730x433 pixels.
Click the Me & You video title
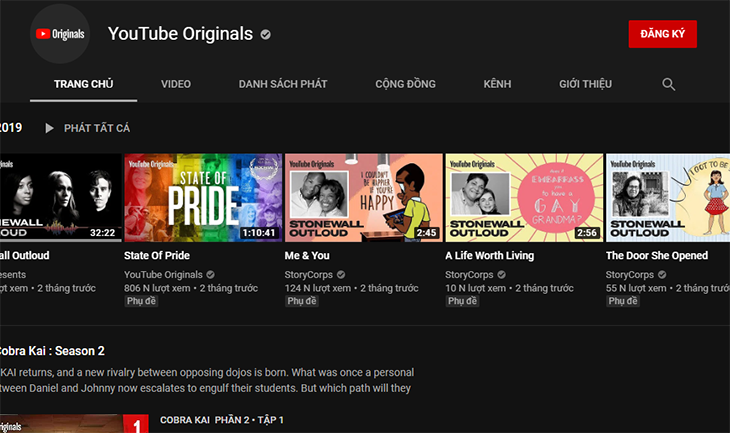tap(307, 256)
